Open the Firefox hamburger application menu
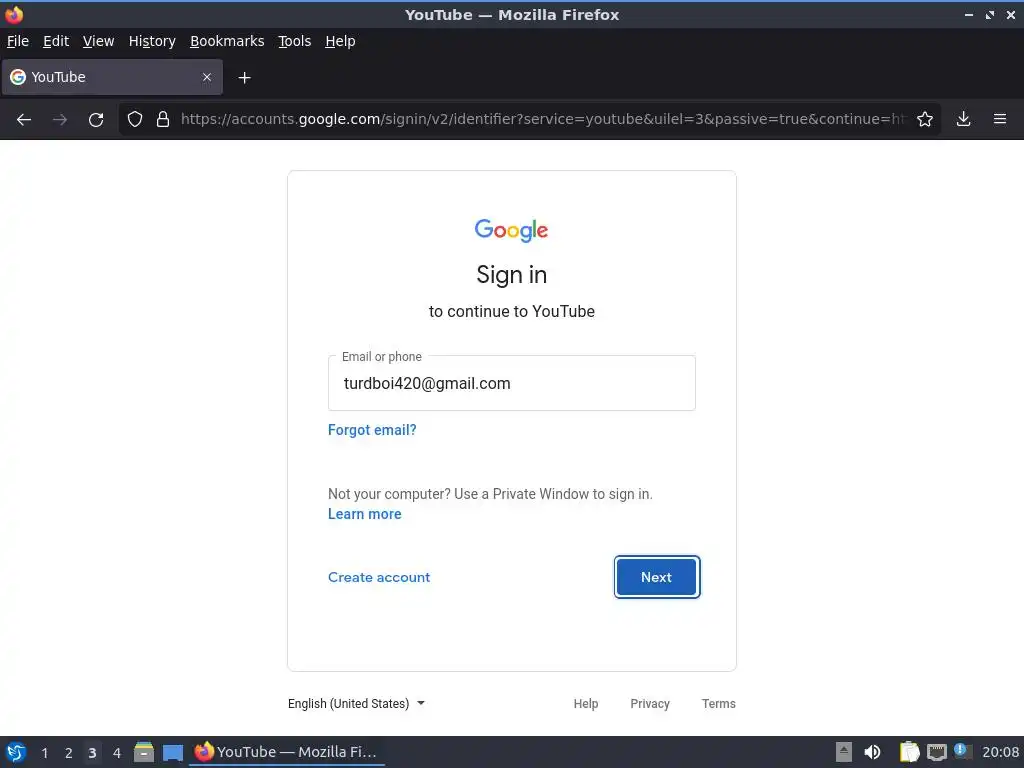The height and width of the screenshot is (768, 1024). tap(1000, 119)
